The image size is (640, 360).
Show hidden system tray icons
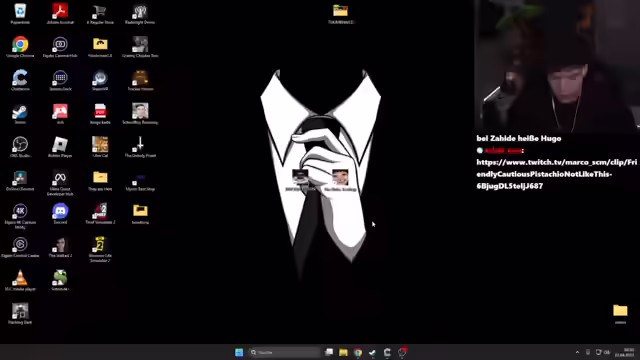tap(577, 352)
